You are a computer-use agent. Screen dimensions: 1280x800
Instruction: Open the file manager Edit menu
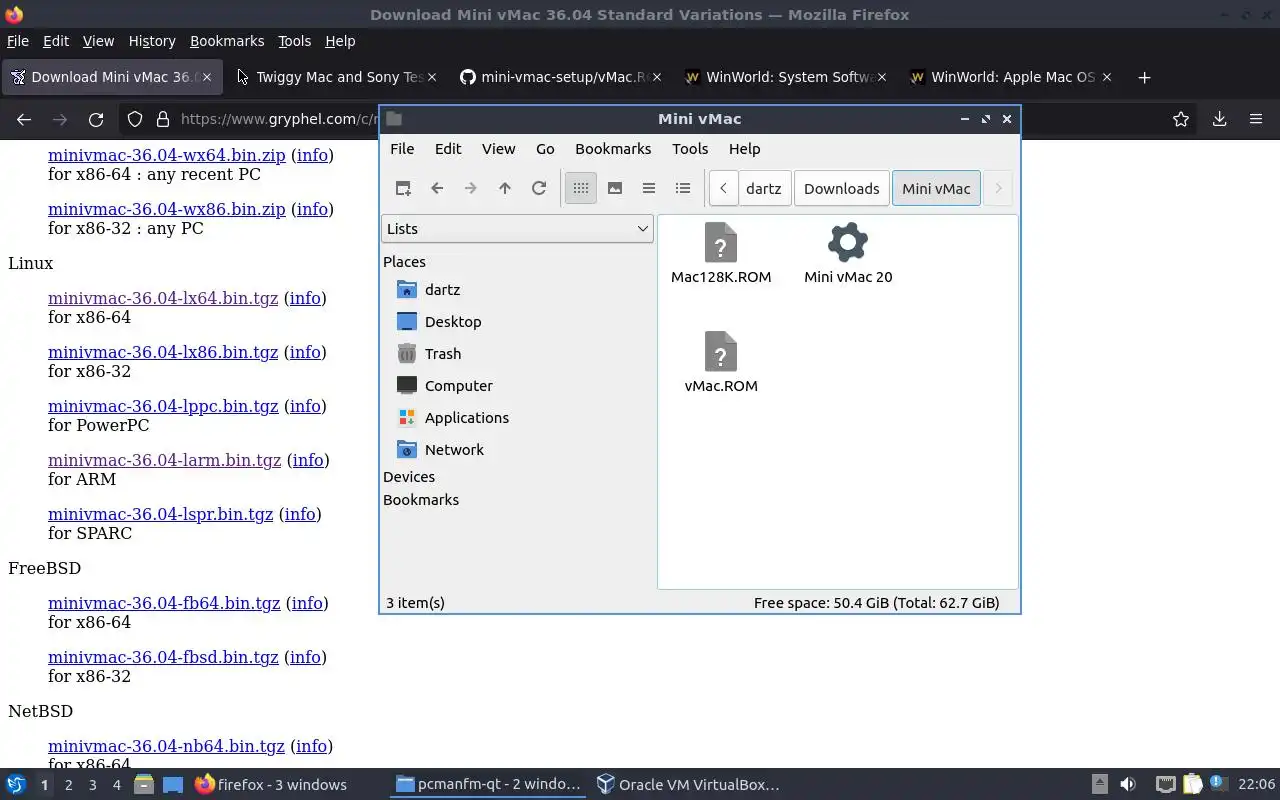click(x=448, y=148)
